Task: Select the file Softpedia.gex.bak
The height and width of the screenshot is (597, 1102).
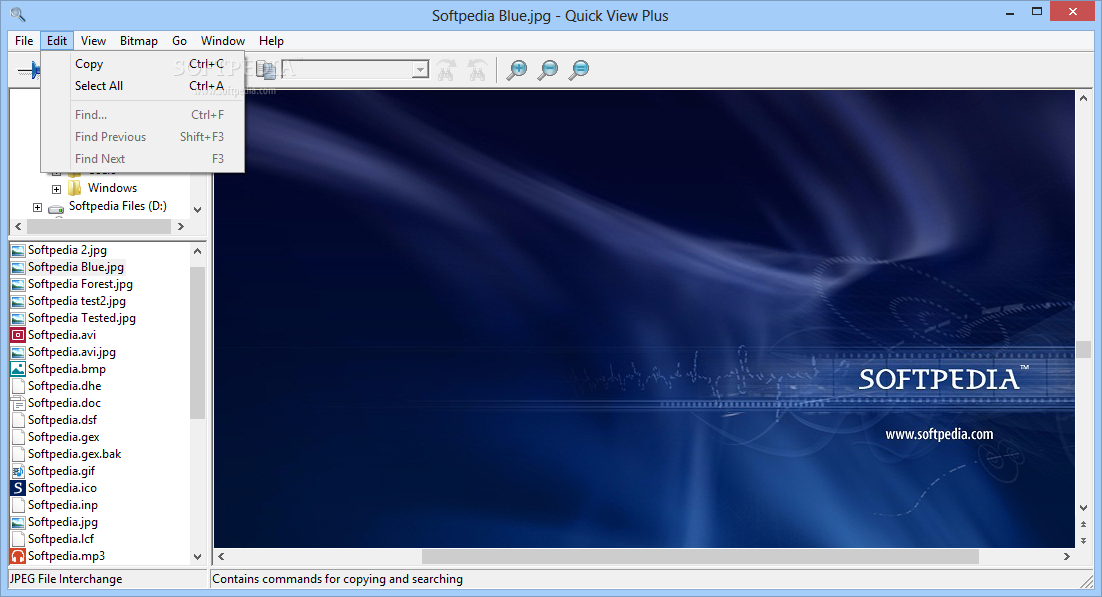Action: pyautogui.click(x=74, y=454)
